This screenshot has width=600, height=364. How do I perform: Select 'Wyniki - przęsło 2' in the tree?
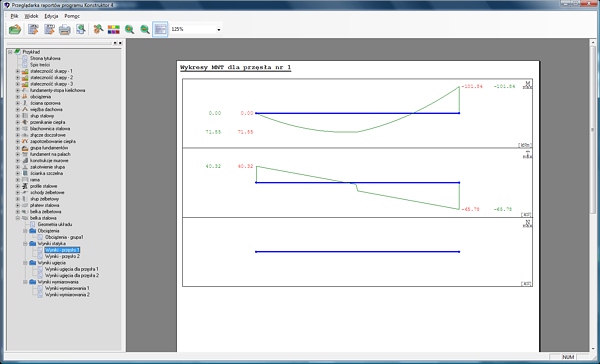(62, 256)
